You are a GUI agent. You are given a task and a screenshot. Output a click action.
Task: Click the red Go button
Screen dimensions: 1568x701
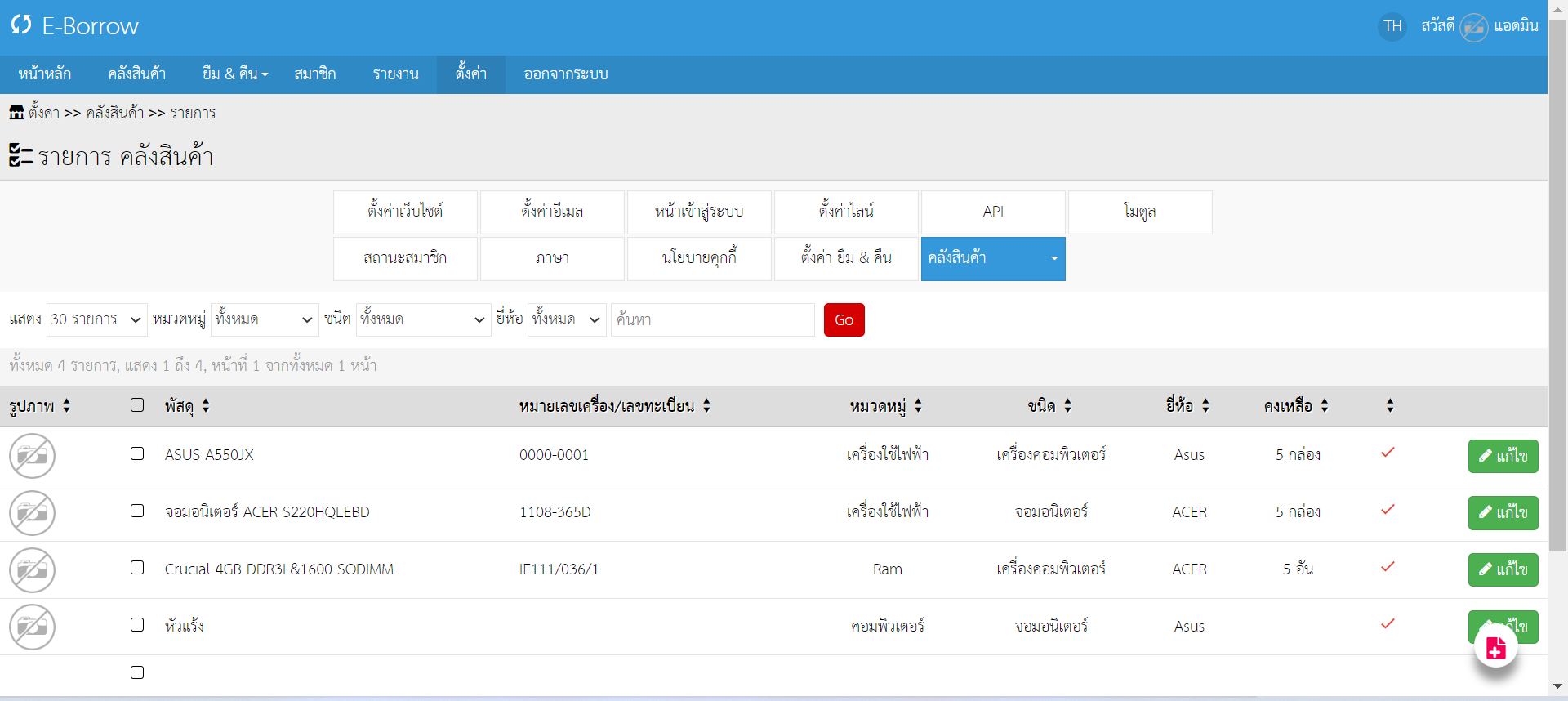[844, 319]
